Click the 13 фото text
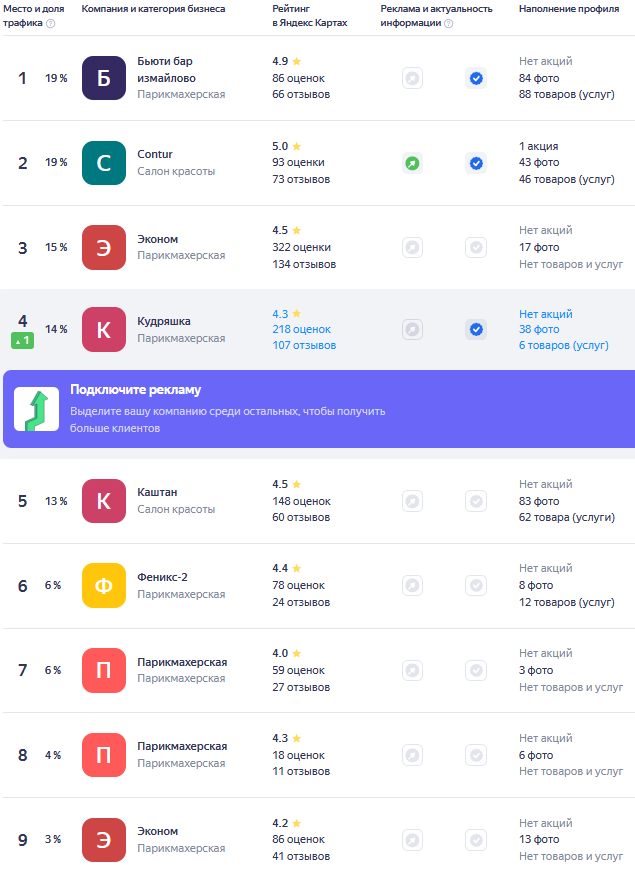Viewport: 635px width, 875px height. pos(539,839)
